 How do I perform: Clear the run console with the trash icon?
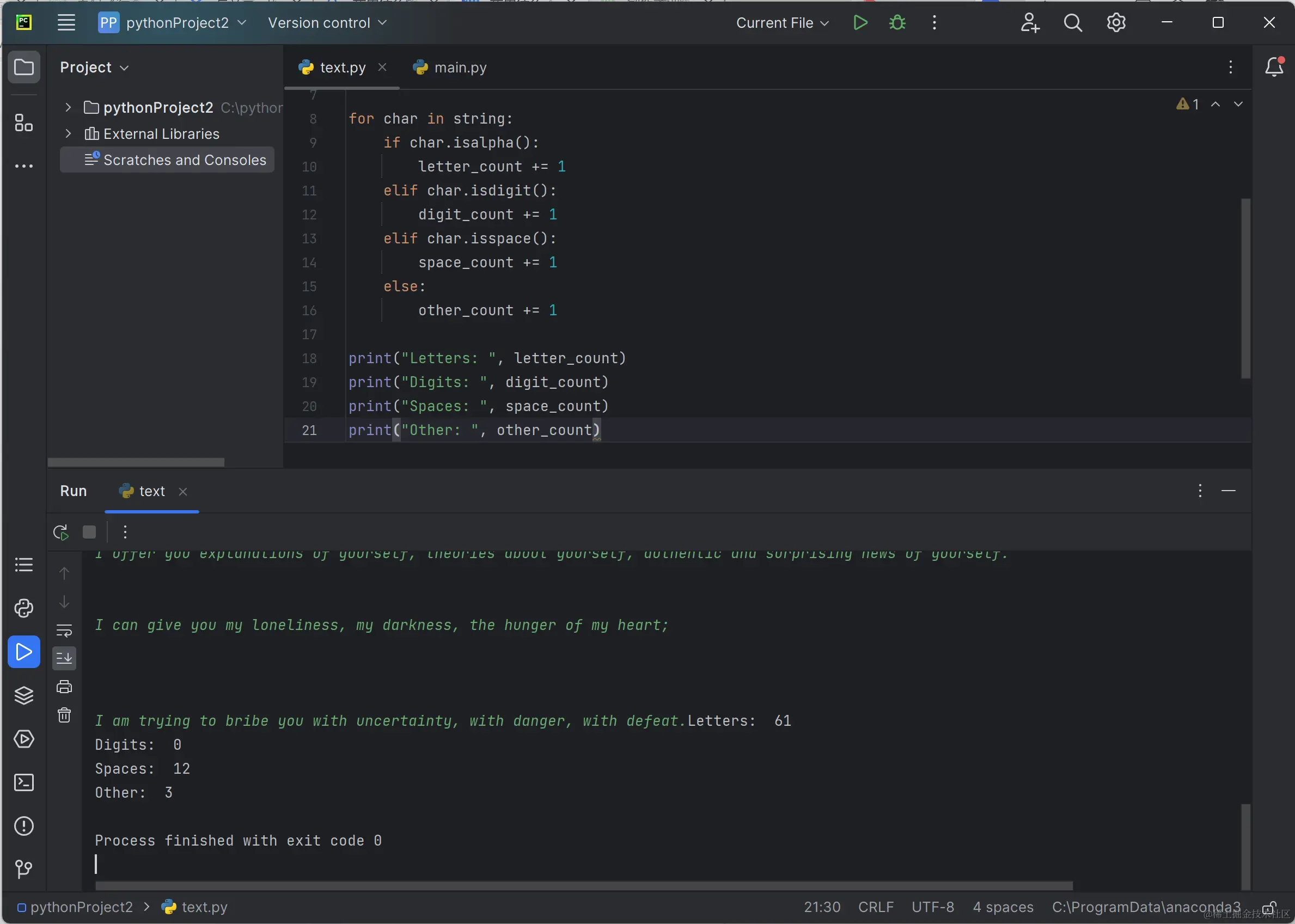click(64, 715)
